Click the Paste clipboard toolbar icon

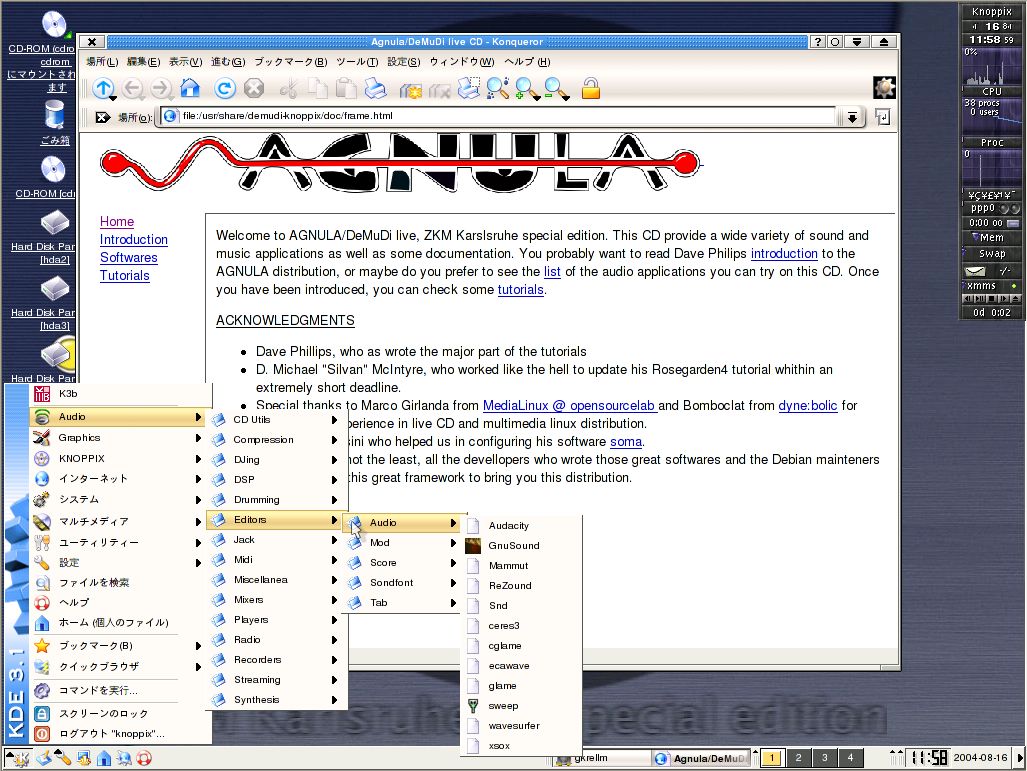pyautogui.click(x=346, y=88)
